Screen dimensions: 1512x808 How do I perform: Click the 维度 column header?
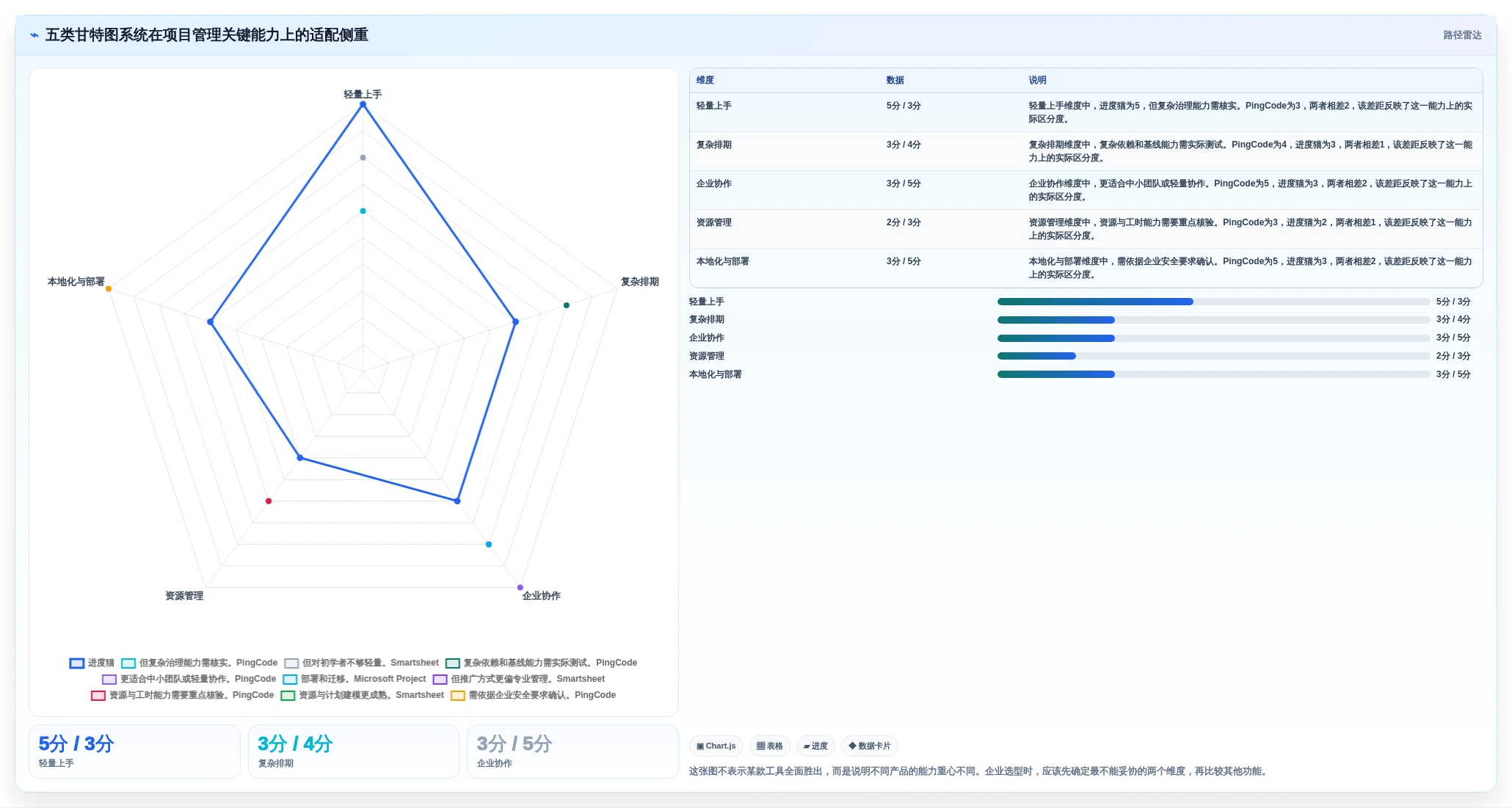click(705, 80)
